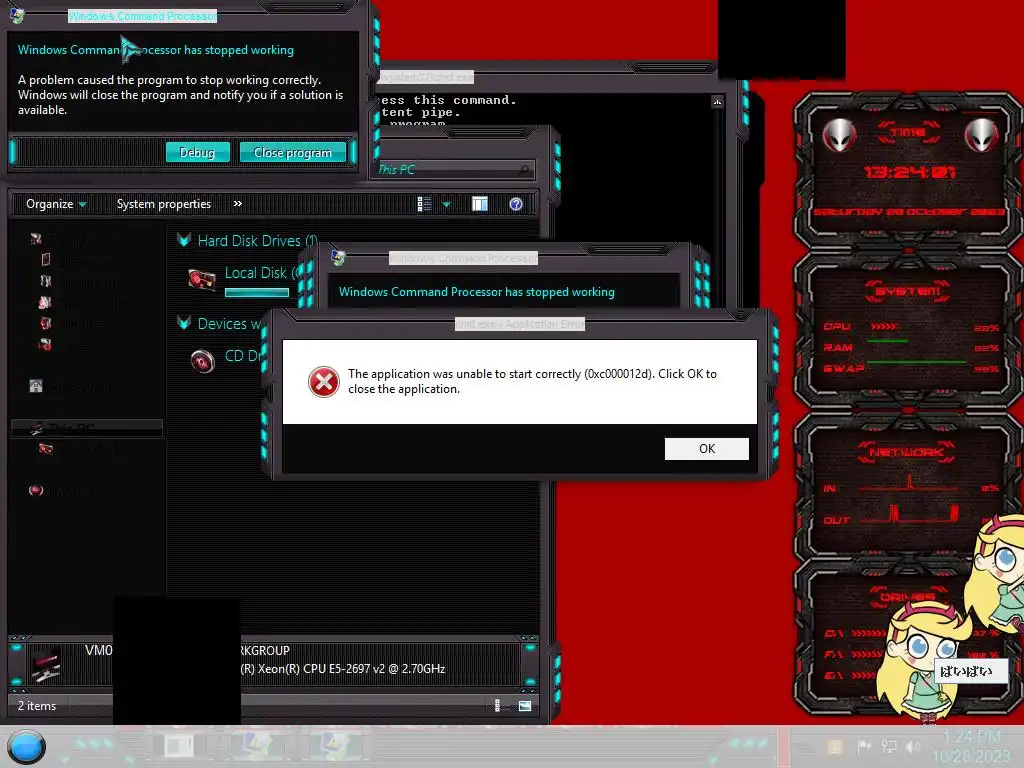Click the right alien head on Time widget
Viewport: 1024px width, 768px height.
click(981, 135)
